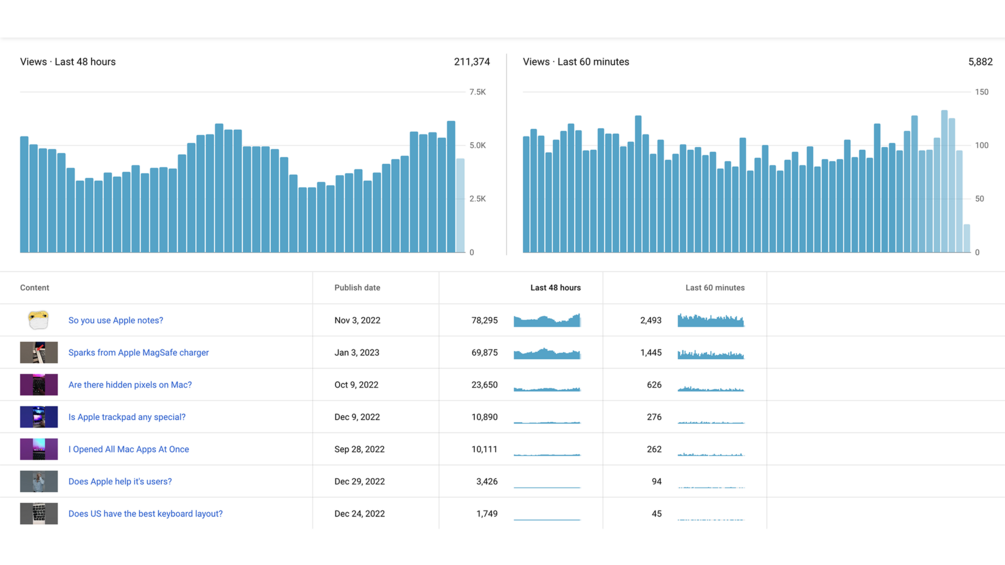Click the 45 last-hour value

tap(656, 514)
